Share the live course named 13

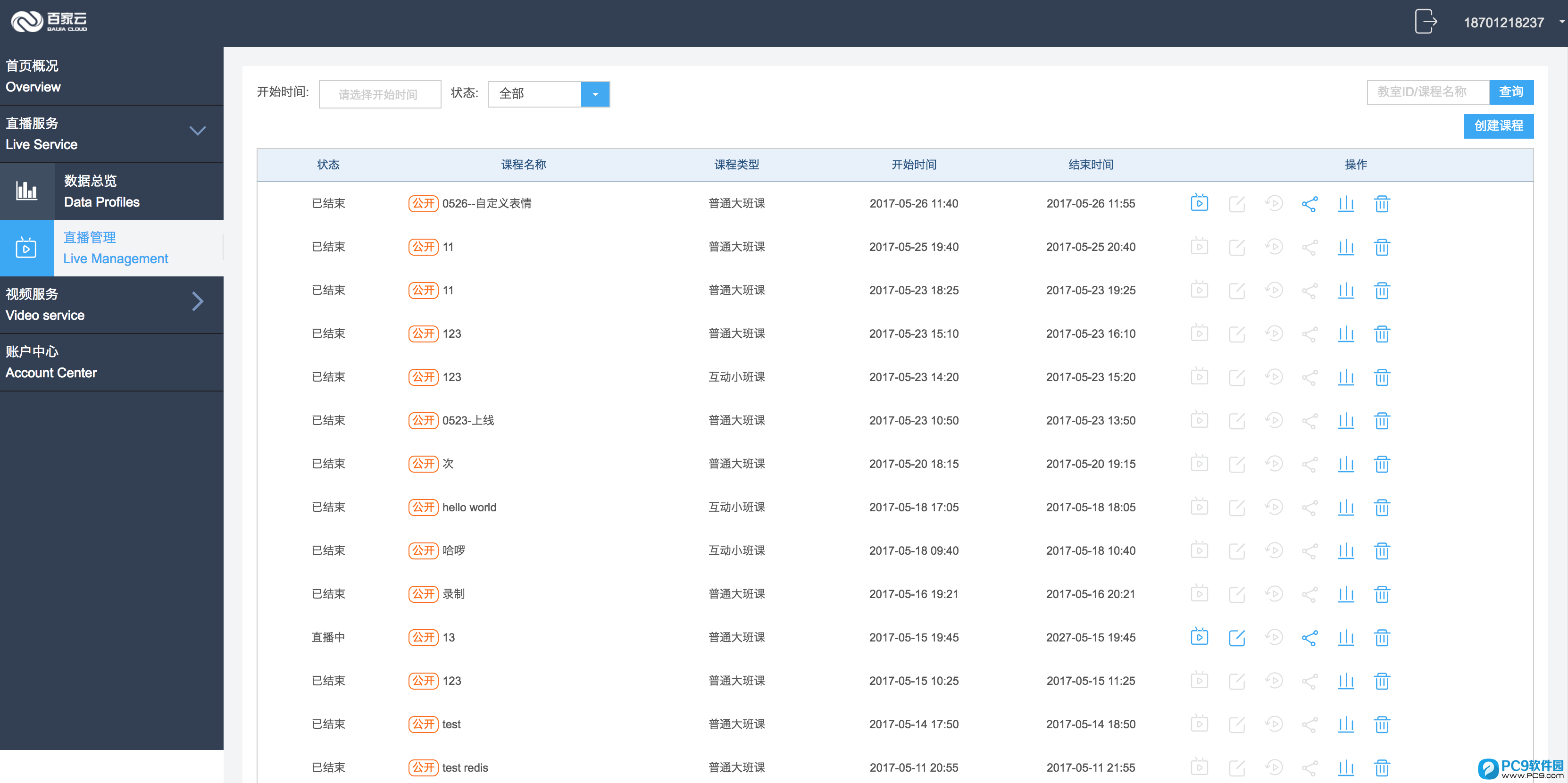coord(1309,637)
